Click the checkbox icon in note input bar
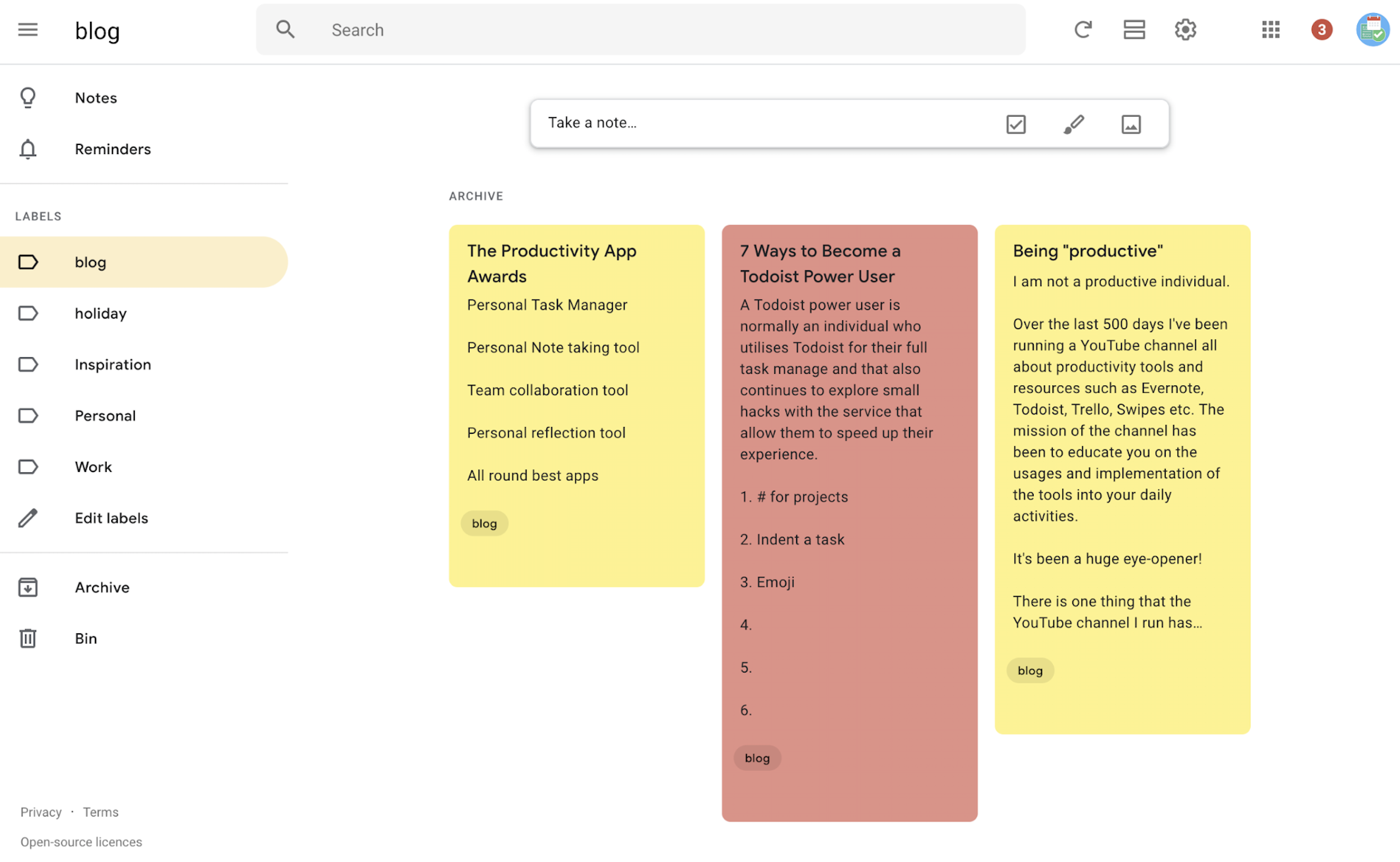Image resolution: width=1400 pixels, height=862 pixels. [x=1016, y=123]
